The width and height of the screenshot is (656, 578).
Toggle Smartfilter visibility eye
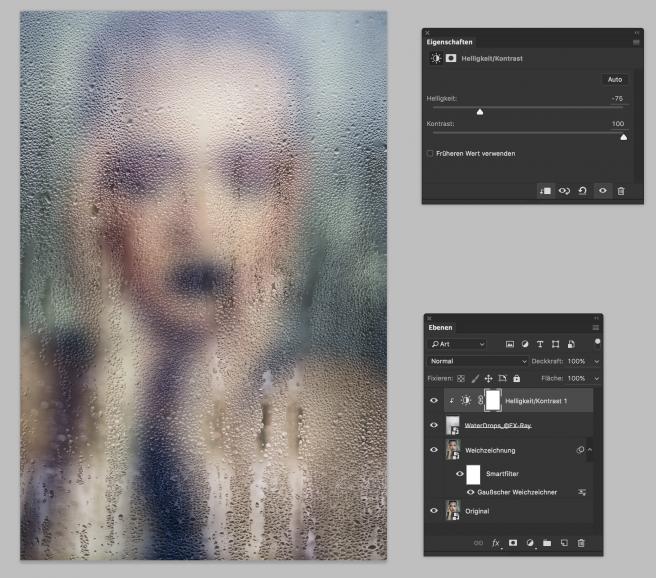click(x=460, y=474)
